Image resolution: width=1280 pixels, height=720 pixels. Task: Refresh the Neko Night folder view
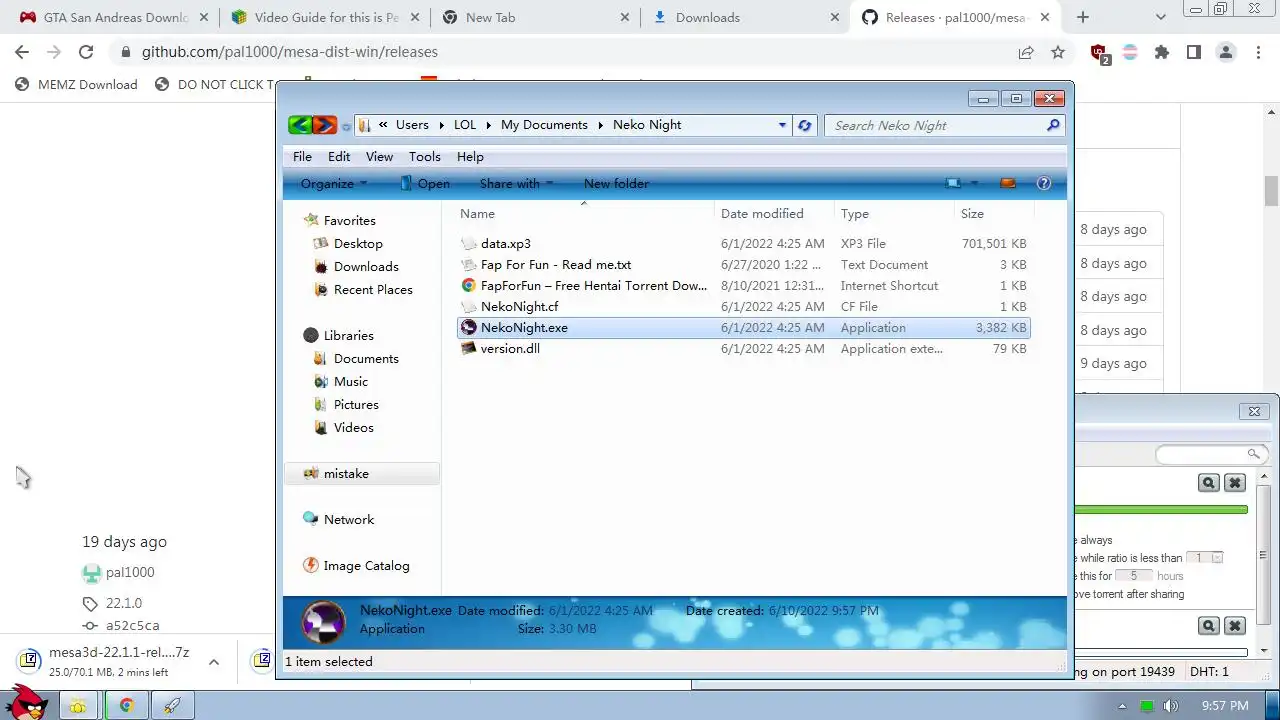click(x=804, y=125)
